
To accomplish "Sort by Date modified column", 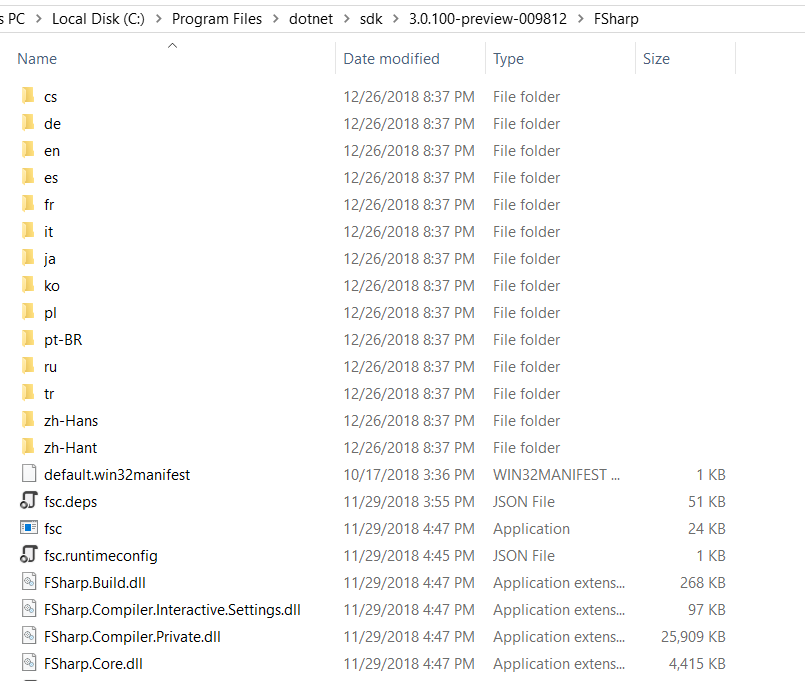I will pyautogui.click(x=391, y=59).
